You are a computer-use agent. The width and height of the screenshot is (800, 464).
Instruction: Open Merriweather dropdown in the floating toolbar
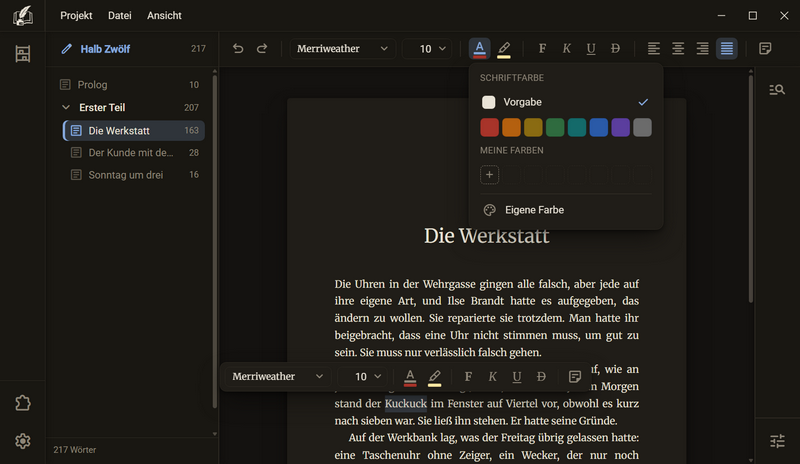click(x=278, y=376)
